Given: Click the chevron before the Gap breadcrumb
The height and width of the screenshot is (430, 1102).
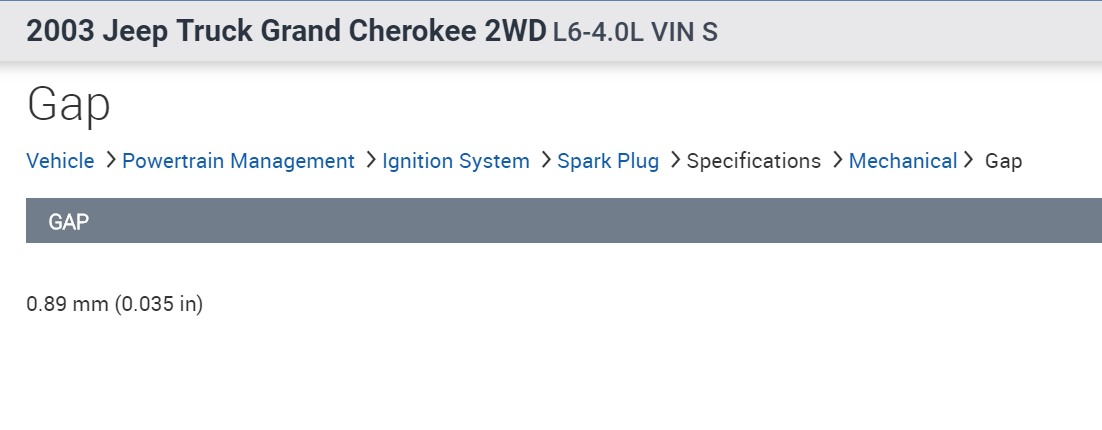Looking at the screenshot, I should coord(968,160).
